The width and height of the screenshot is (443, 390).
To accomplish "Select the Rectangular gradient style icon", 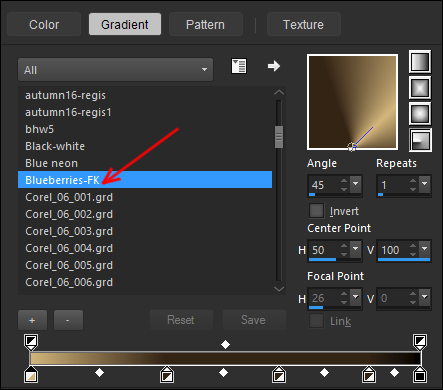I will tap(420, 88).
